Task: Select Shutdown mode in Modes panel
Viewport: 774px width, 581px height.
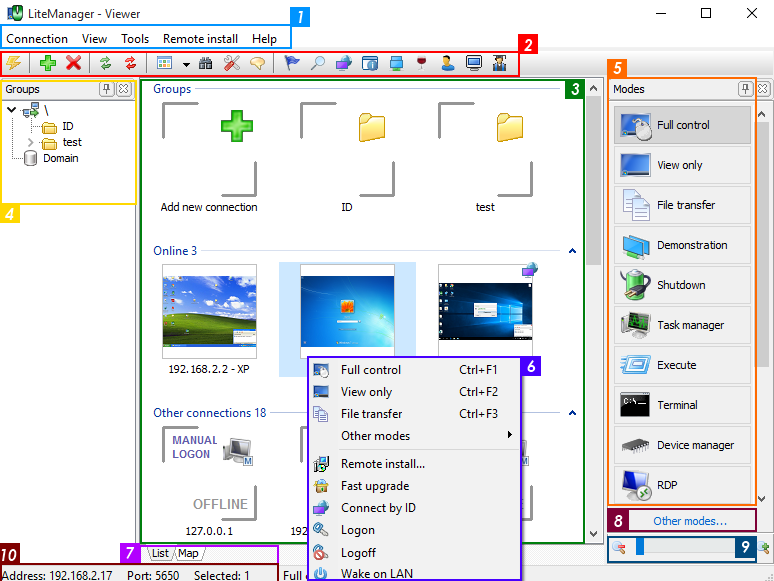Action: 682,285
